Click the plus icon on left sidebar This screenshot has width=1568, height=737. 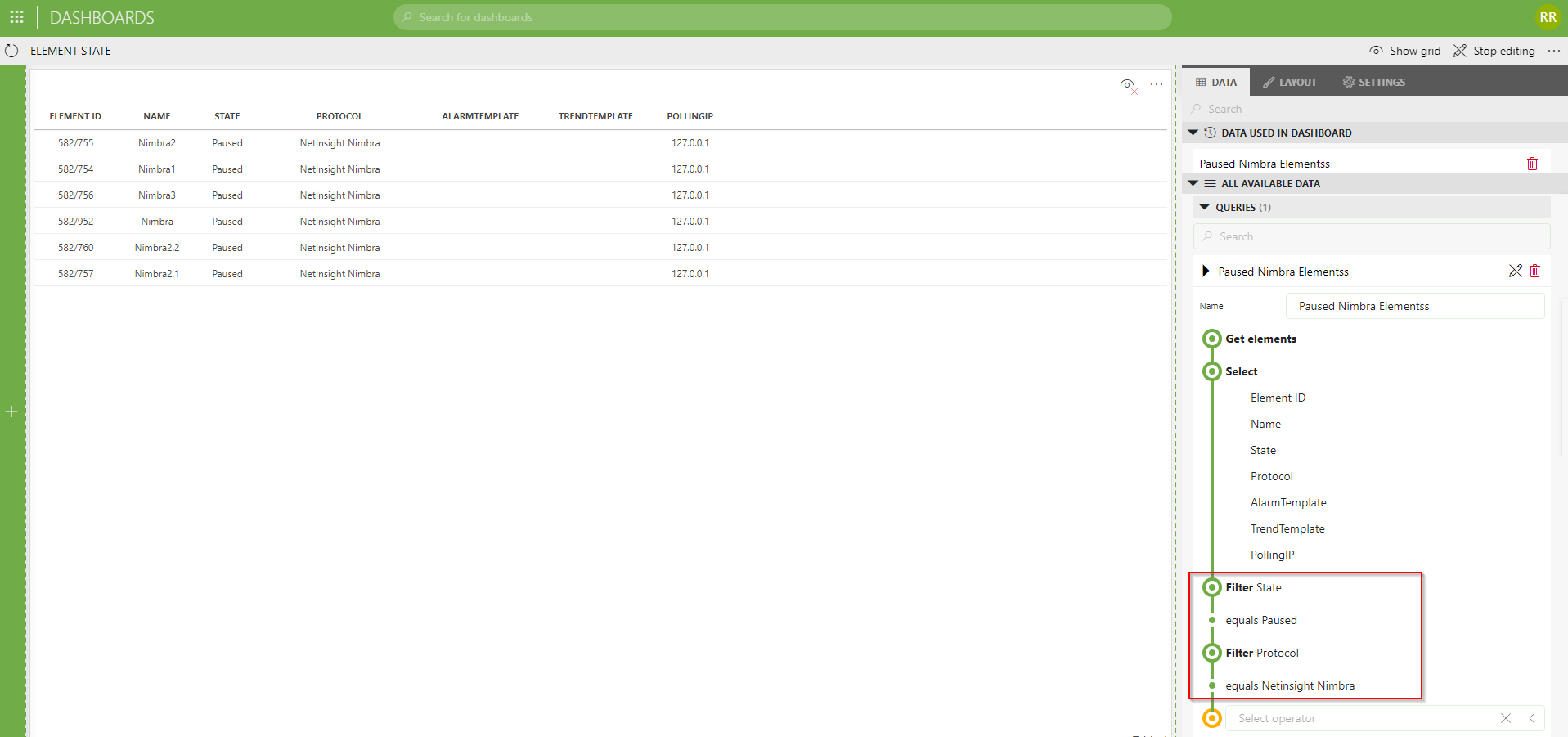(x=11, y=411)
